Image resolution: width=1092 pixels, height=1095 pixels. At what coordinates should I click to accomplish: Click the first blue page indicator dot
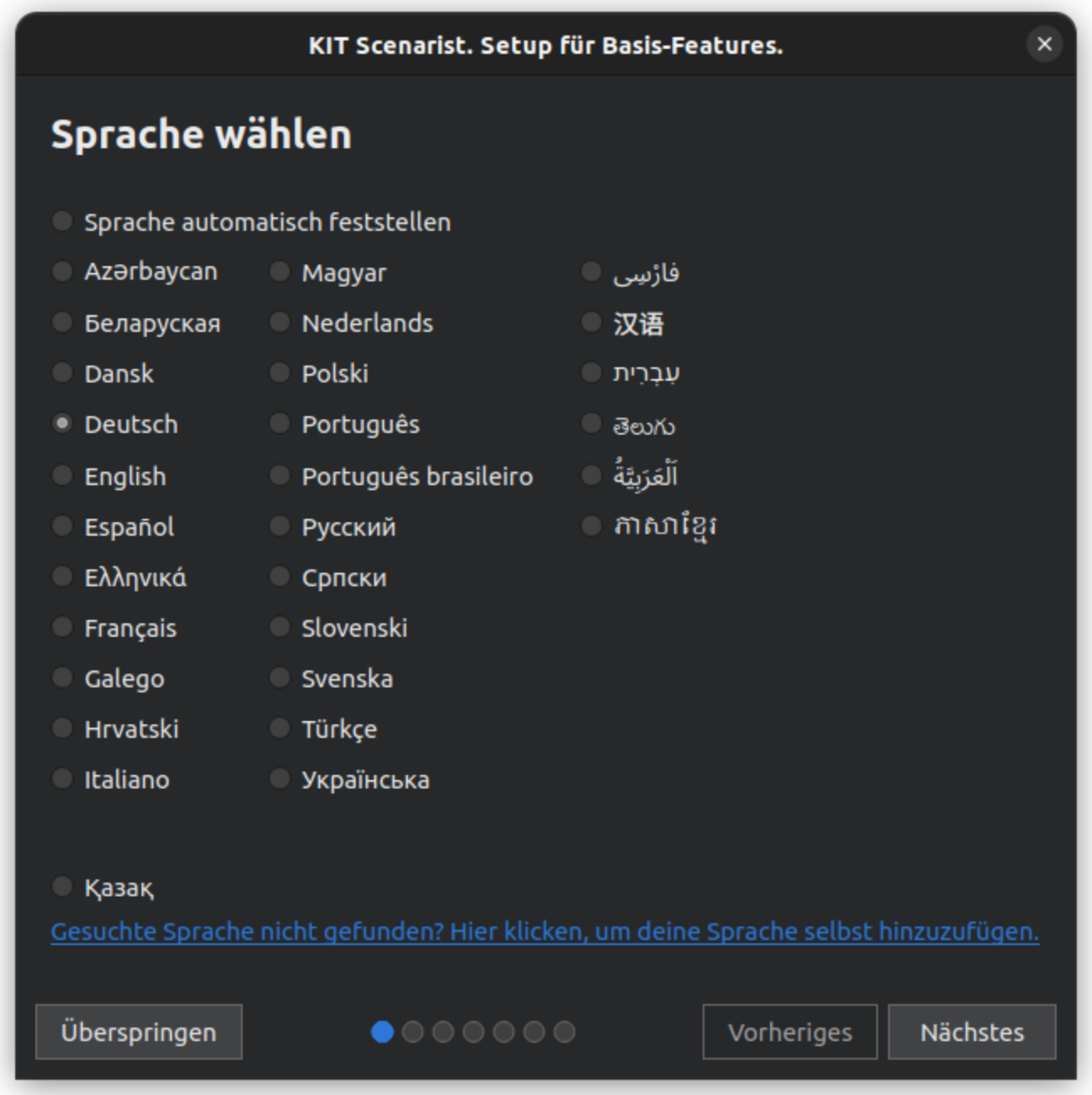(383, 1032)
